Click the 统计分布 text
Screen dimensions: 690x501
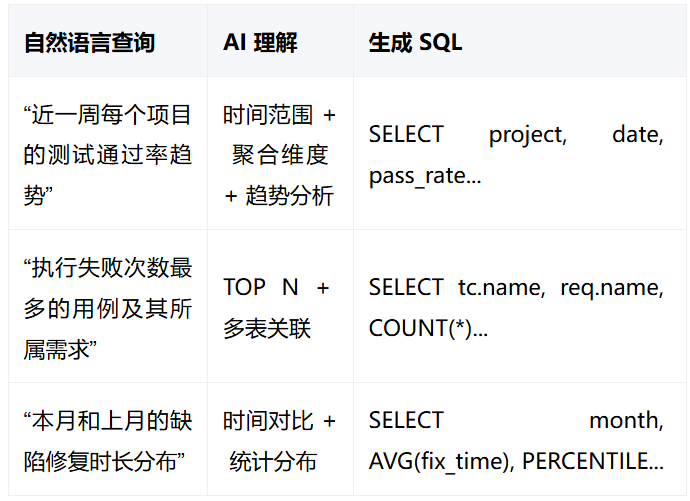[x=273, y=462]
